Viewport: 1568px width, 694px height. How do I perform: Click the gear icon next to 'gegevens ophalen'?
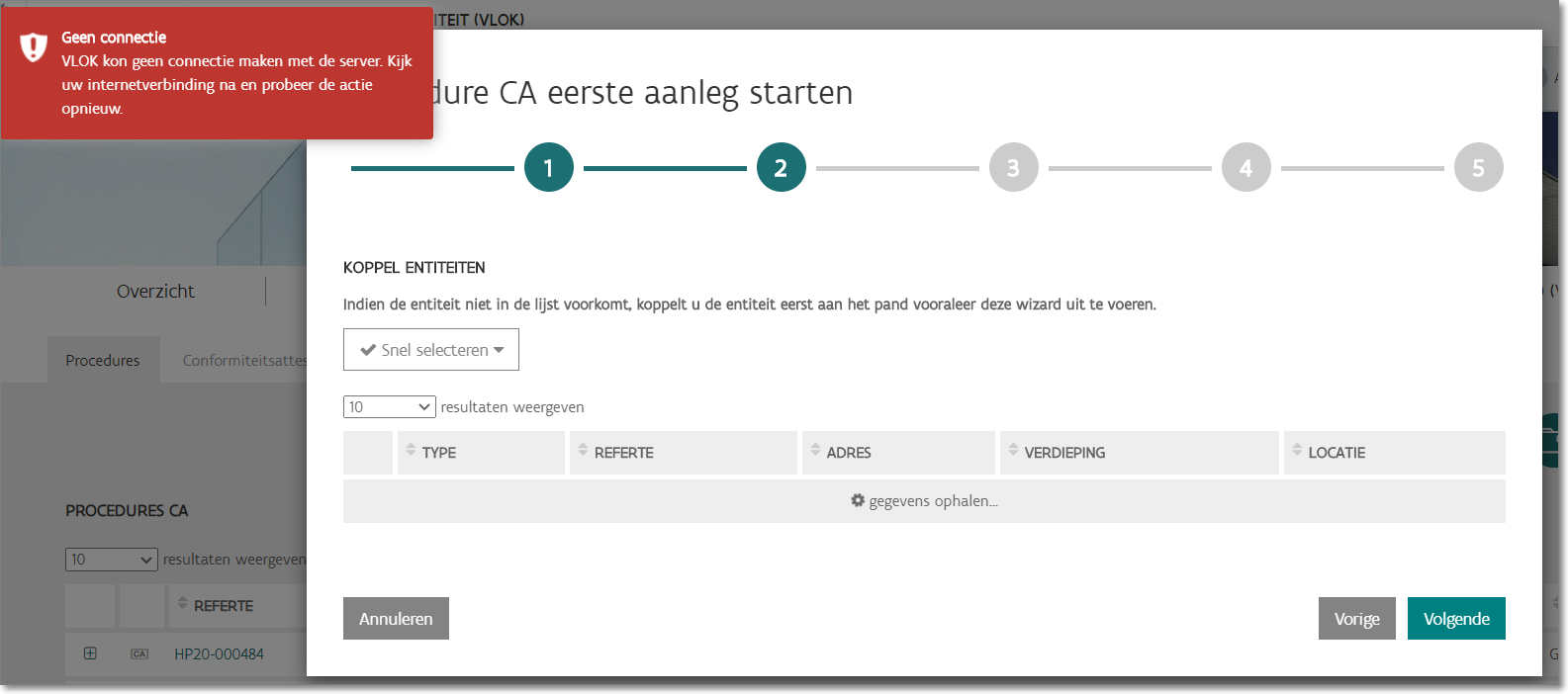tap(858, 500)
